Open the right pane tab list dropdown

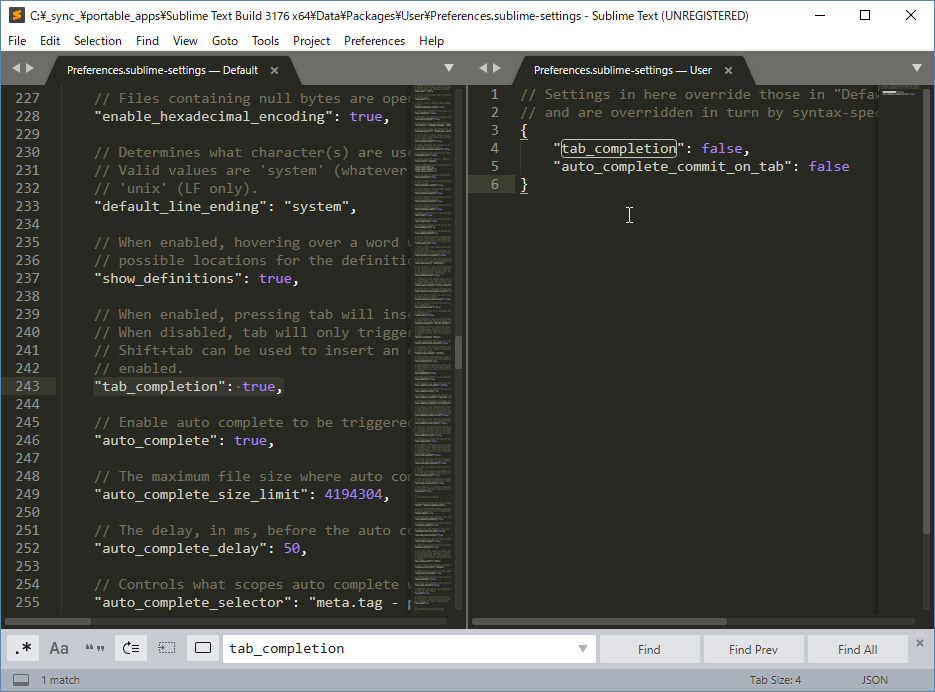pos(917,68)
